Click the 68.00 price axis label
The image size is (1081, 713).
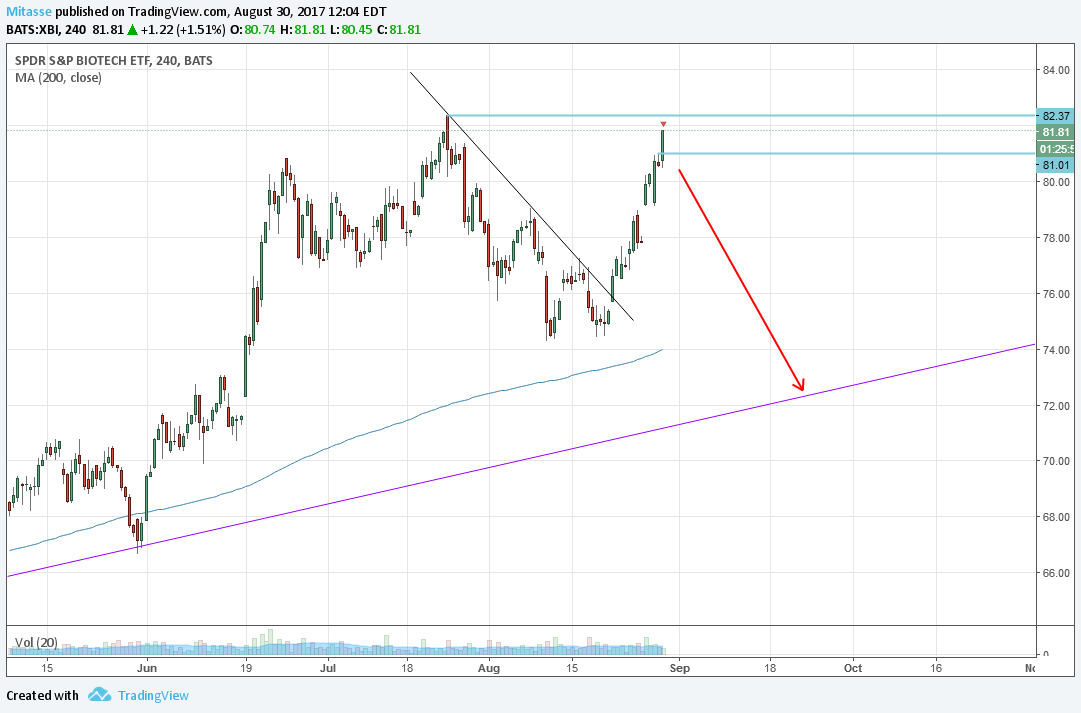click(x=1056, y=516)
